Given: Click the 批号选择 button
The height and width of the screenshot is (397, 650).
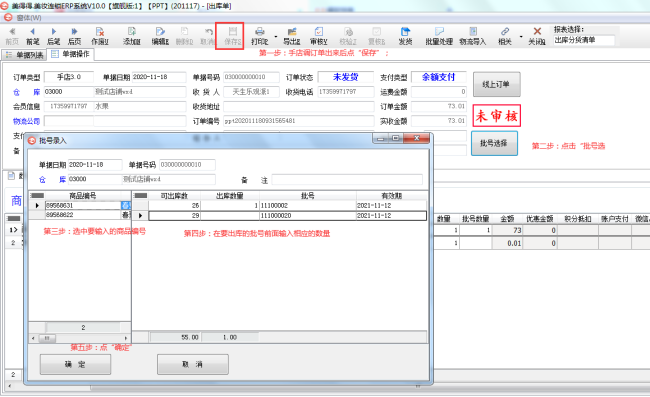Looking at the screenshot, I should click(x=494, y=143).
